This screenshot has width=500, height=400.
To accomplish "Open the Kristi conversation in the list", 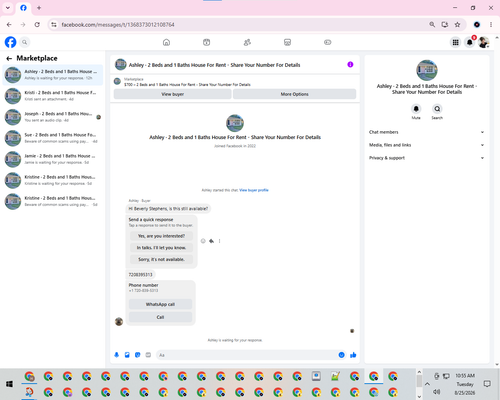I will (x=53, y=96).
